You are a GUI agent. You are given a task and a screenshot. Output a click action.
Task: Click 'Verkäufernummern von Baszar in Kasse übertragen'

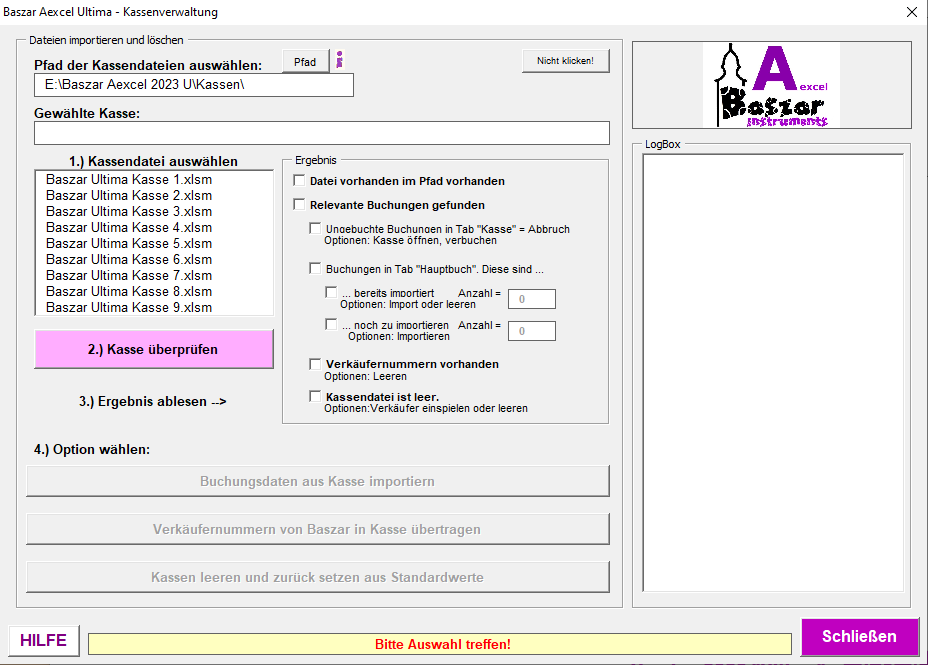(x=318, y=529)
